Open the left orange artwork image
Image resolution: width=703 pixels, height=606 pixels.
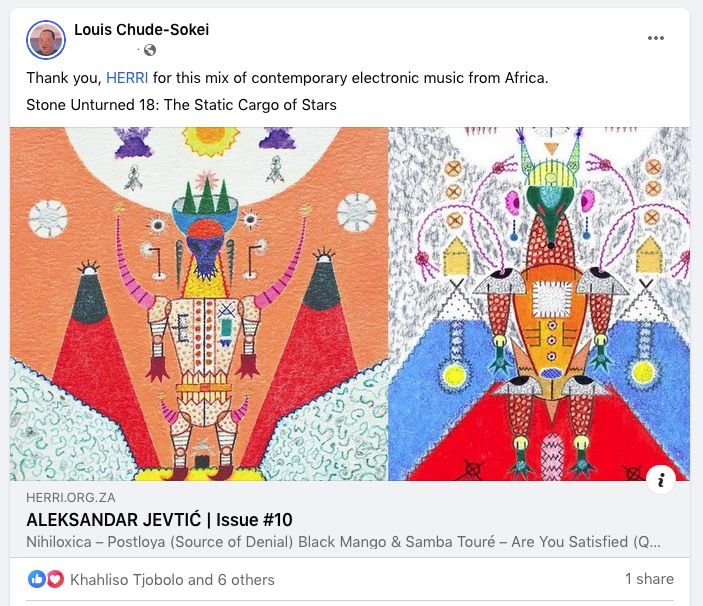[x=199, y=304]
